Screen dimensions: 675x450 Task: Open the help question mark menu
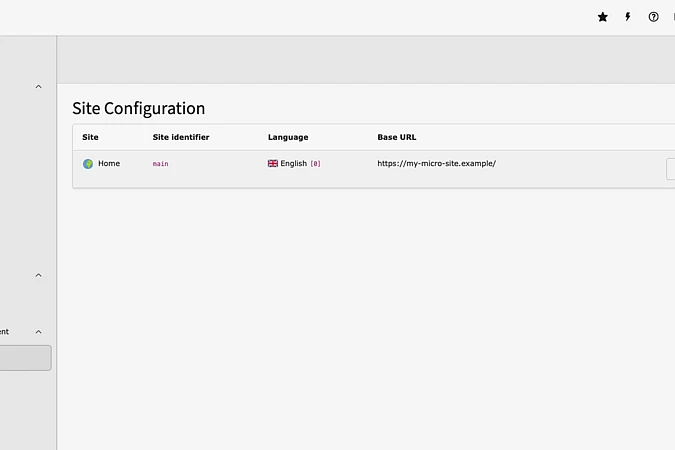653,17
